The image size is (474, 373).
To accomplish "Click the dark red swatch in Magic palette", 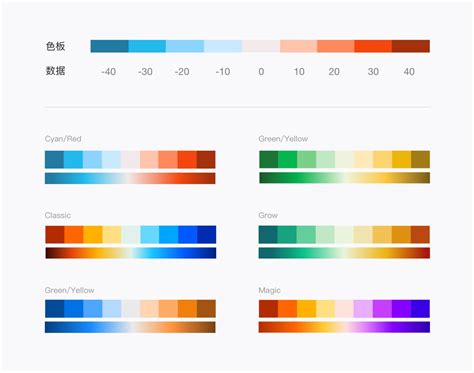I will 268,309.
